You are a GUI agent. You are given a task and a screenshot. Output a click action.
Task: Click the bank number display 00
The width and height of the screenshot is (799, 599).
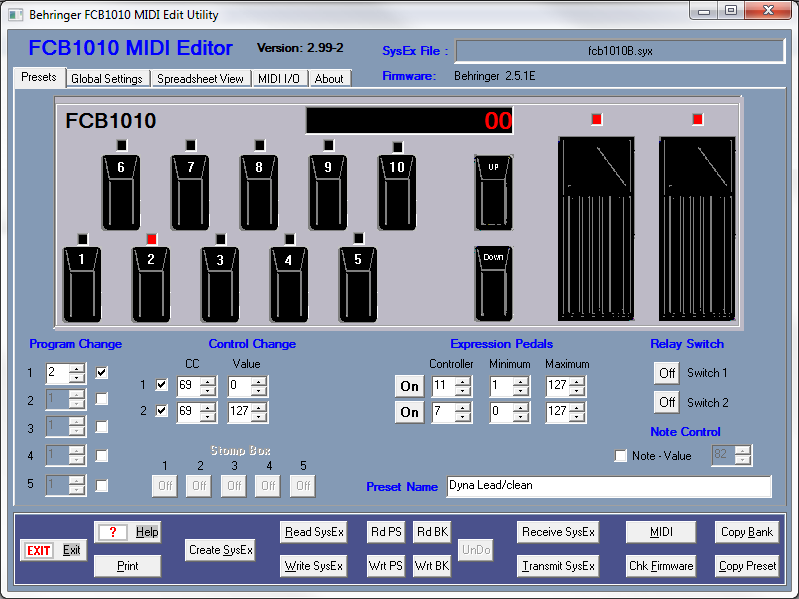(409, 121)
